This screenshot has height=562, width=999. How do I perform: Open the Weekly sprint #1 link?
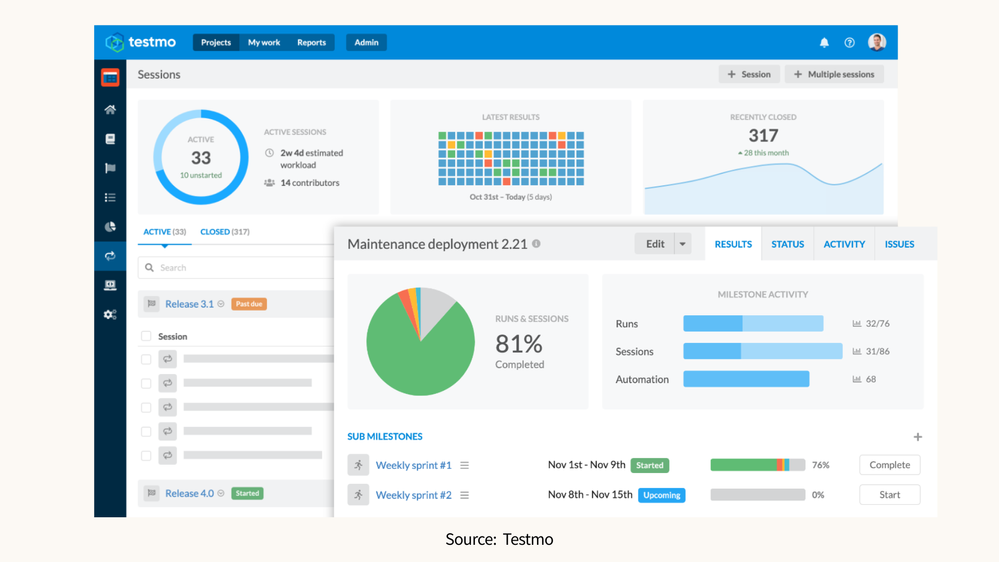click(x=413, y=465)
